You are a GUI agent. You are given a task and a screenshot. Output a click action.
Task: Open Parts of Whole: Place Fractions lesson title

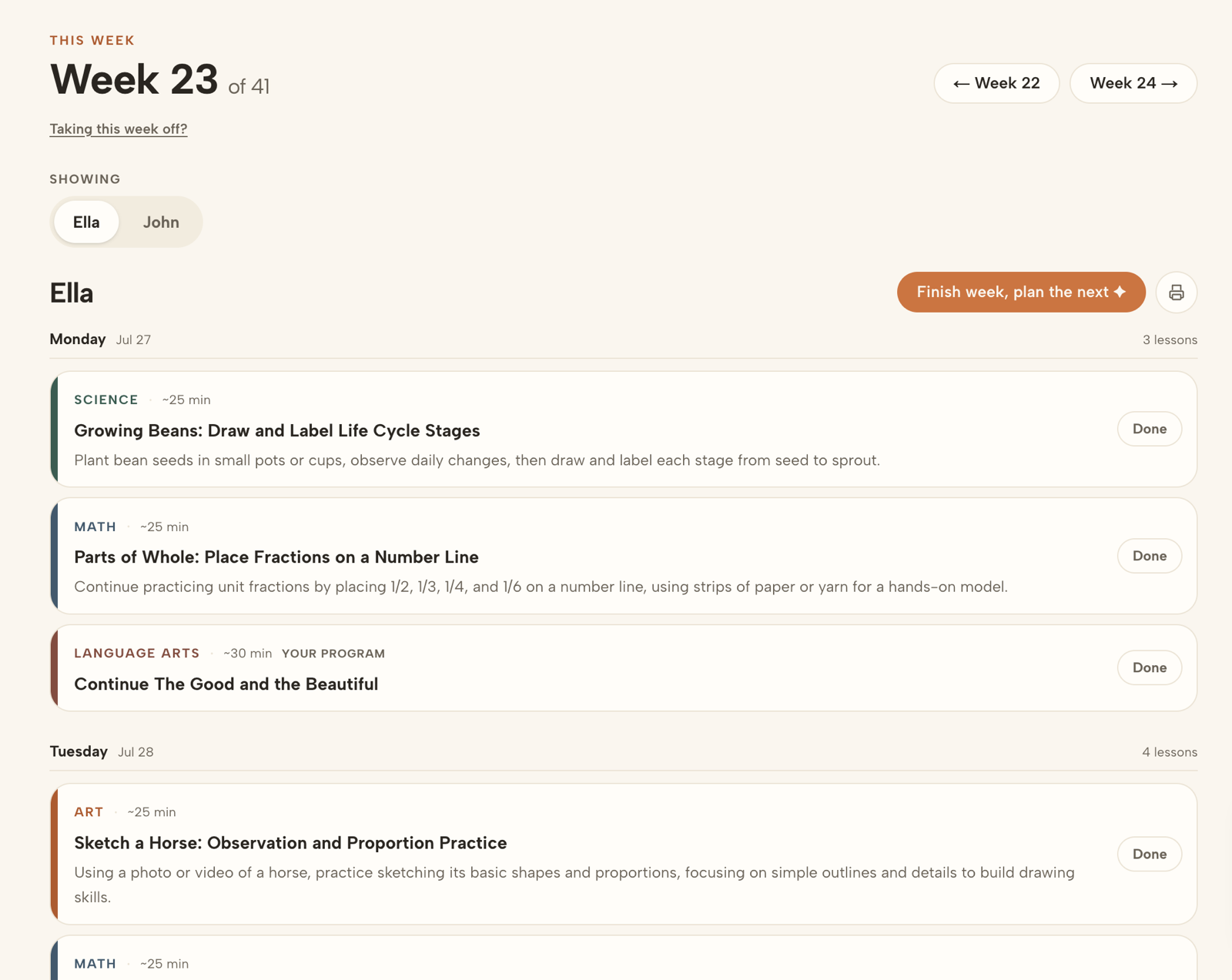click(x=276, y=557)
